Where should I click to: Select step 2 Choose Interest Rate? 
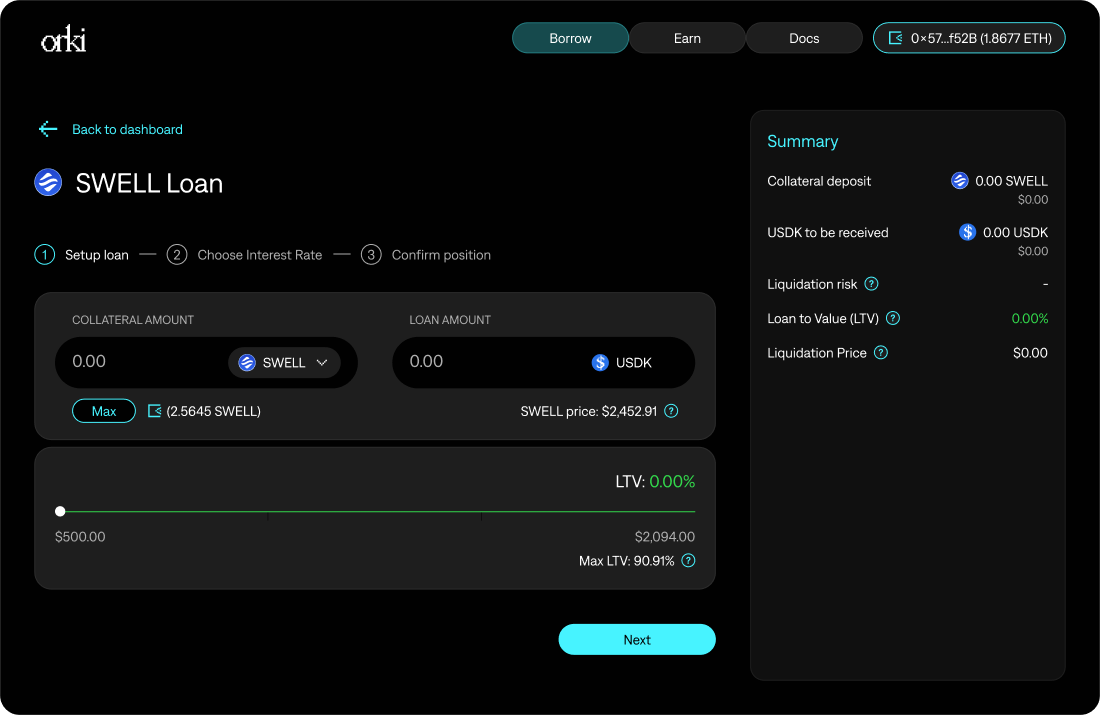tap(245, 255)
